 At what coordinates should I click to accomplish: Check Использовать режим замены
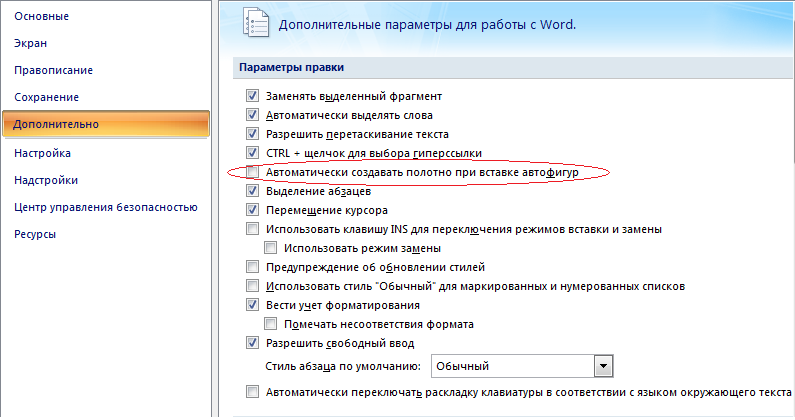click(270, 248)
